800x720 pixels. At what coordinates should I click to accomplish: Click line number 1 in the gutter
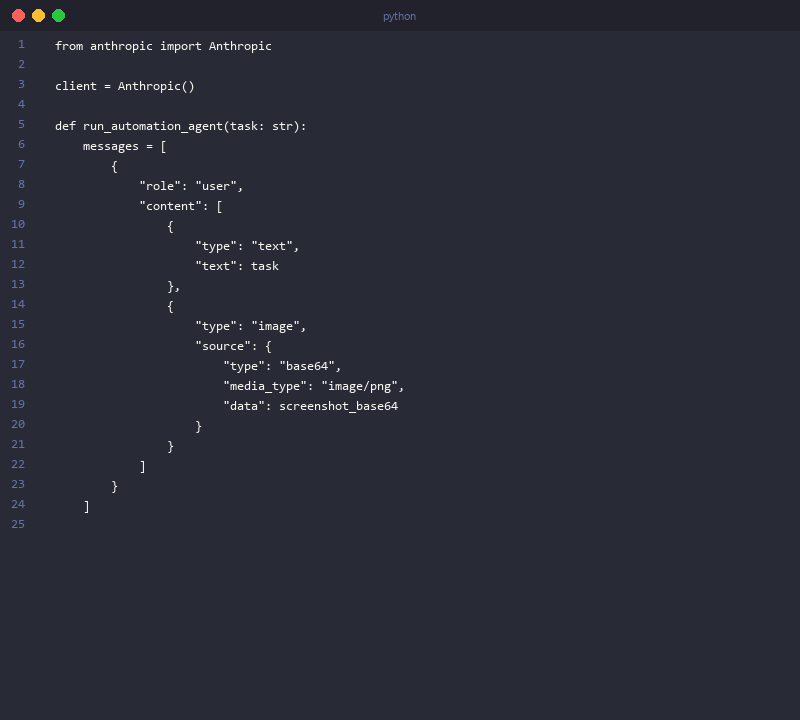tap(21, 44)
